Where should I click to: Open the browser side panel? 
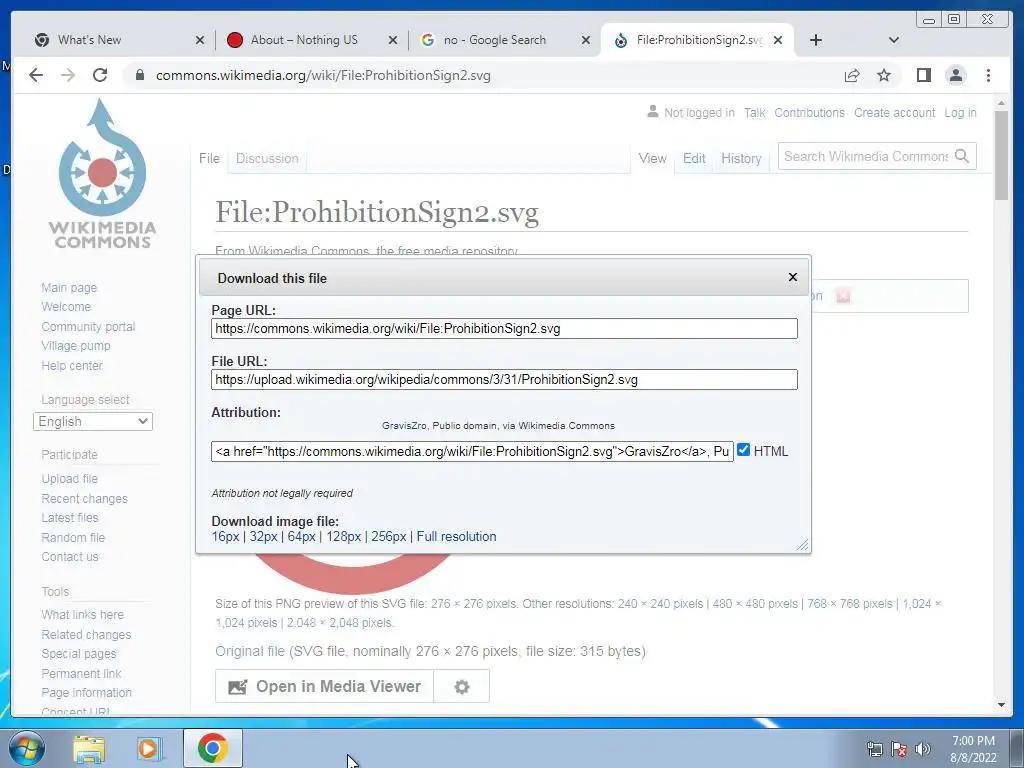(x=923, y=75)
